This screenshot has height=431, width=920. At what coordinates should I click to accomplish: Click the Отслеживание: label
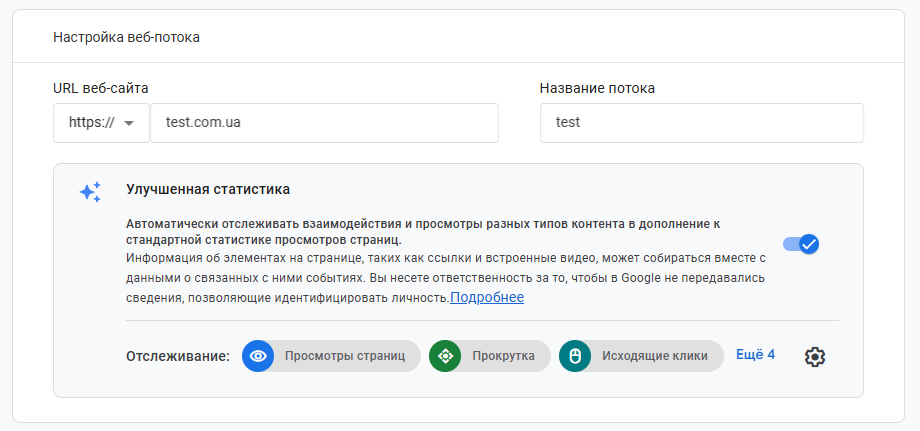click(x=178, y=357)
